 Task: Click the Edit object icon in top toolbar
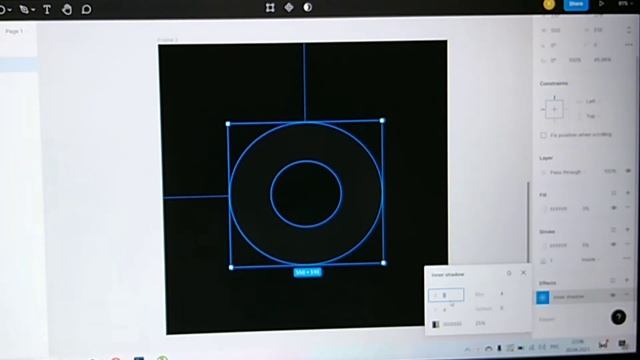[270, 7]
